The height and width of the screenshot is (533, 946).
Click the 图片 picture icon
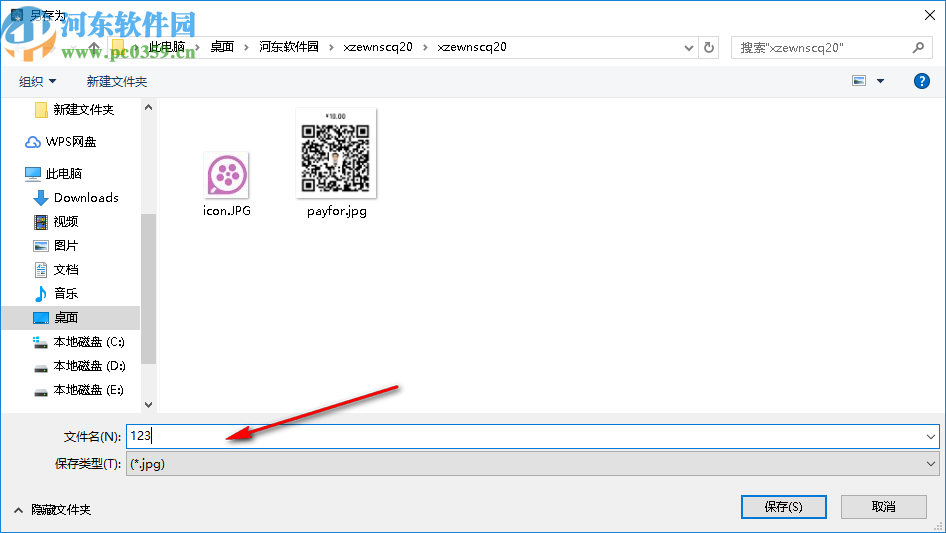coord(40,246)
